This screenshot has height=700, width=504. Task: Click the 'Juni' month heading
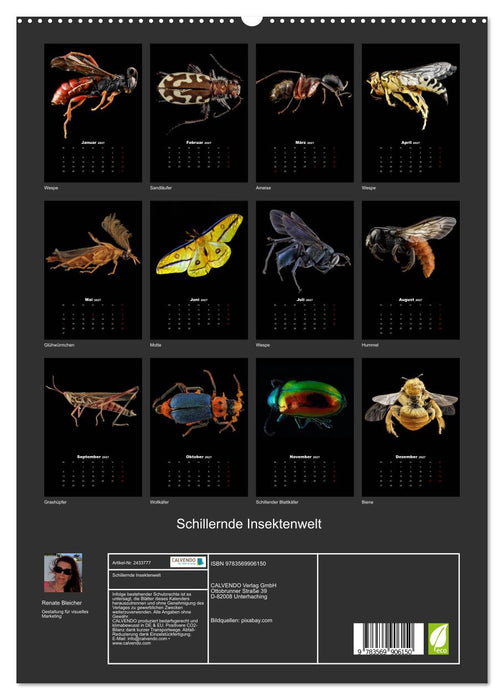(195, 300)
